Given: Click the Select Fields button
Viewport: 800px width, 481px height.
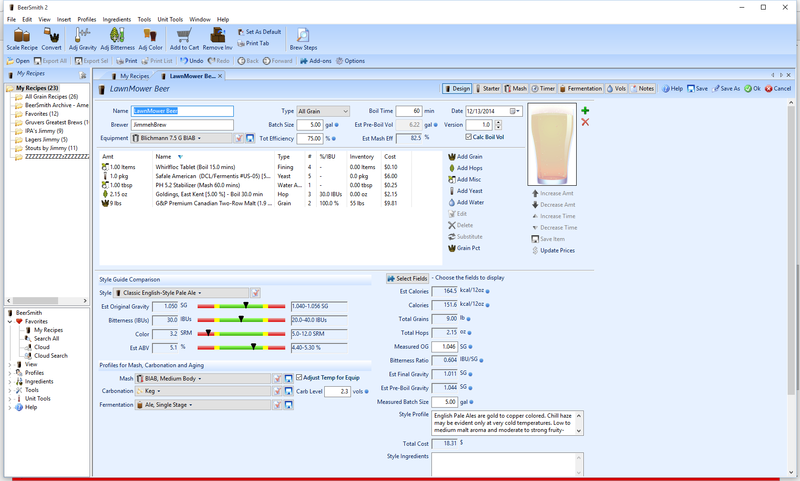Looking at the screenshot, I should point(407,279).
